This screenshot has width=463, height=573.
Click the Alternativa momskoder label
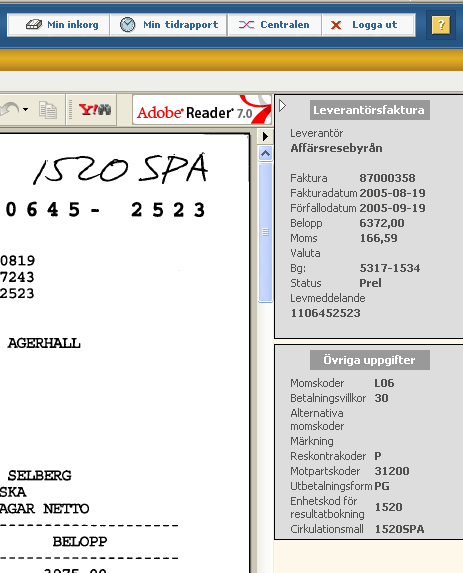317,420
